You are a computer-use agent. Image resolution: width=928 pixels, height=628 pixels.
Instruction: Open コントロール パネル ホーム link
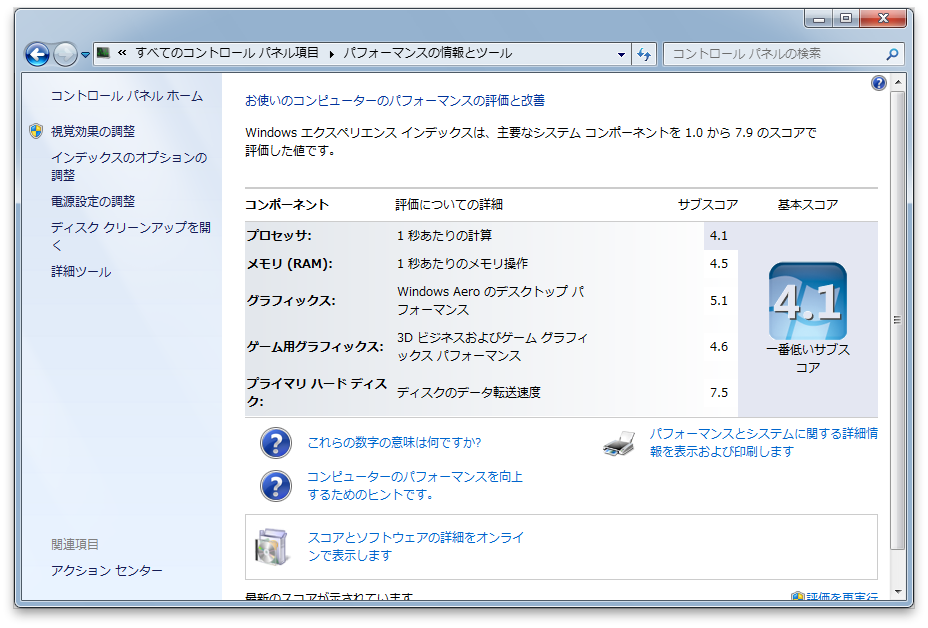click(x=127, y=96)
